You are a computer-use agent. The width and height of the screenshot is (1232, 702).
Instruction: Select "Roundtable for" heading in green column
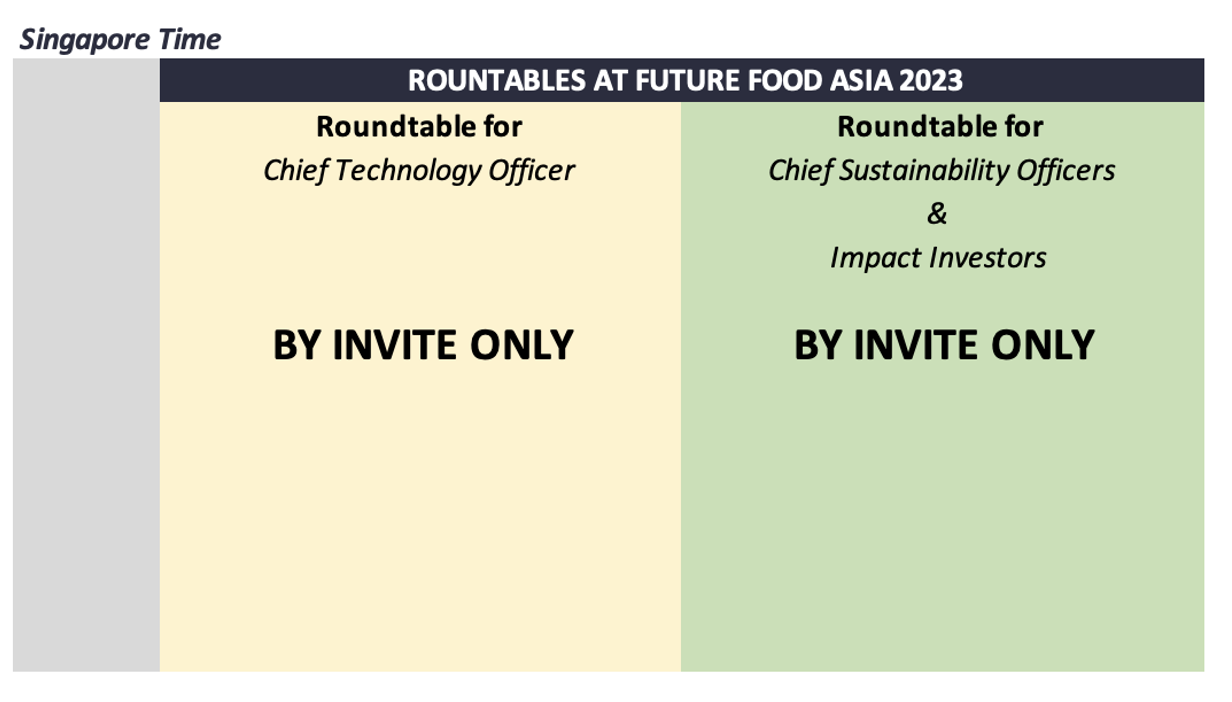(940, 127)
